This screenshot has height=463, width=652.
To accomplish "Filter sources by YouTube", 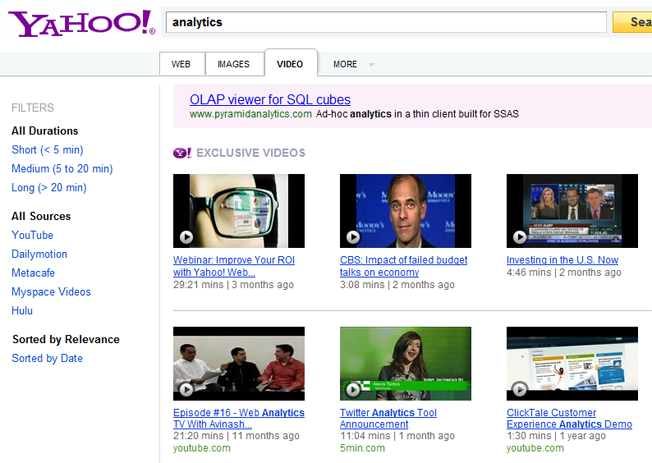I will 32,235.
